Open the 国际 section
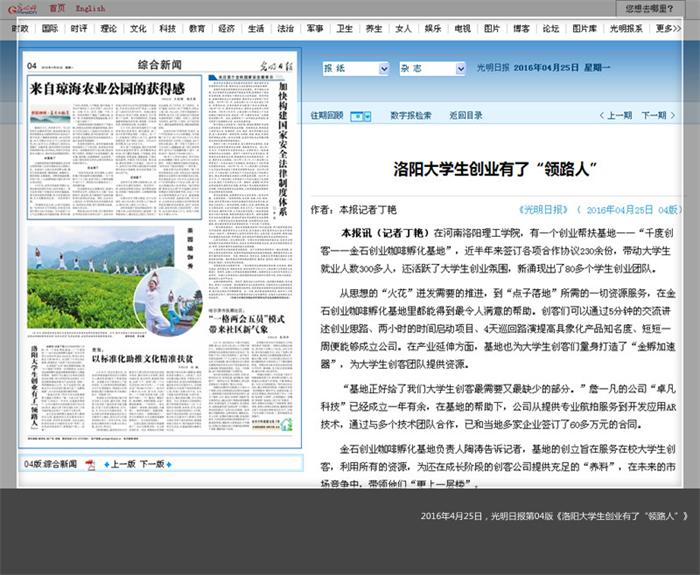Viewport: 700px width, 575px height. click(50, 29)
